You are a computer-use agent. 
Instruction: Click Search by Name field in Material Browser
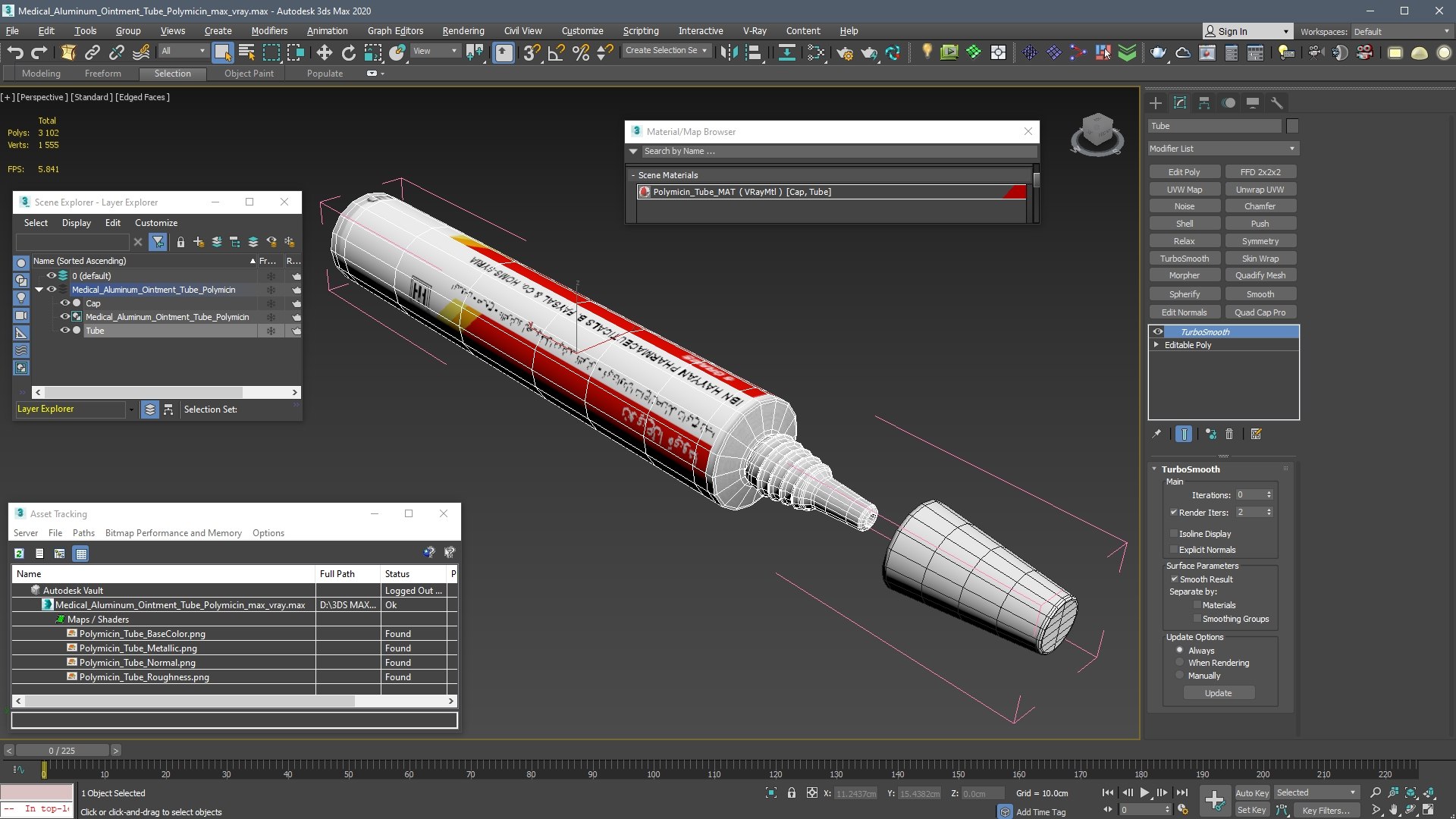coord(838,152)
